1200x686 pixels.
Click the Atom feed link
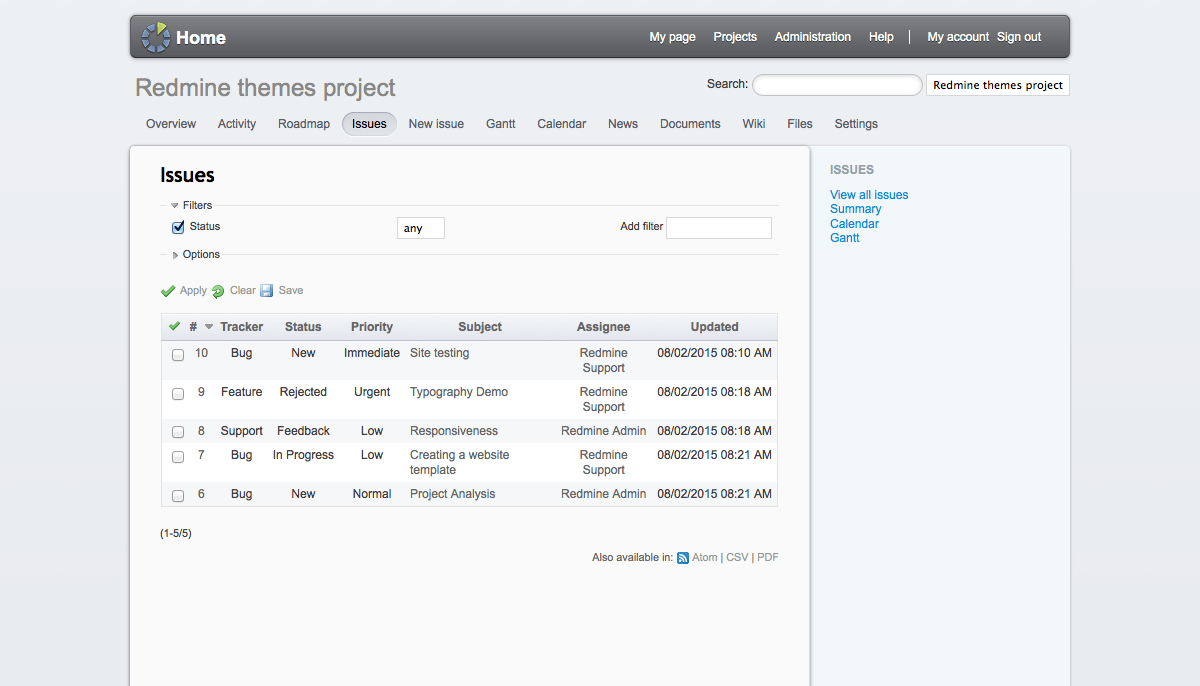click(705, 558)
